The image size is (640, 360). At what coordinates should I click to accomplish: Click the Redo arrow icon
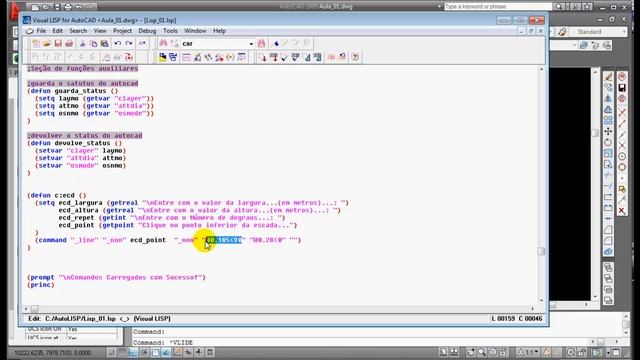click(x=129, y=43)
